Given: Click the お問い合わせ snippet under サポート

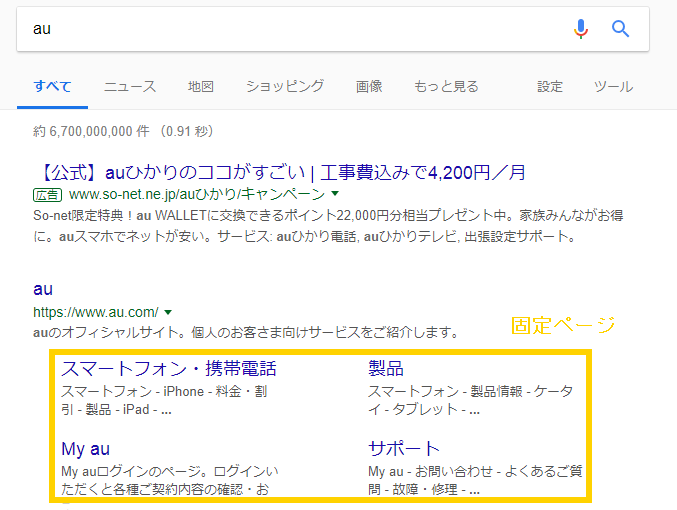Looking at the screenshot, I should [475, 480].
